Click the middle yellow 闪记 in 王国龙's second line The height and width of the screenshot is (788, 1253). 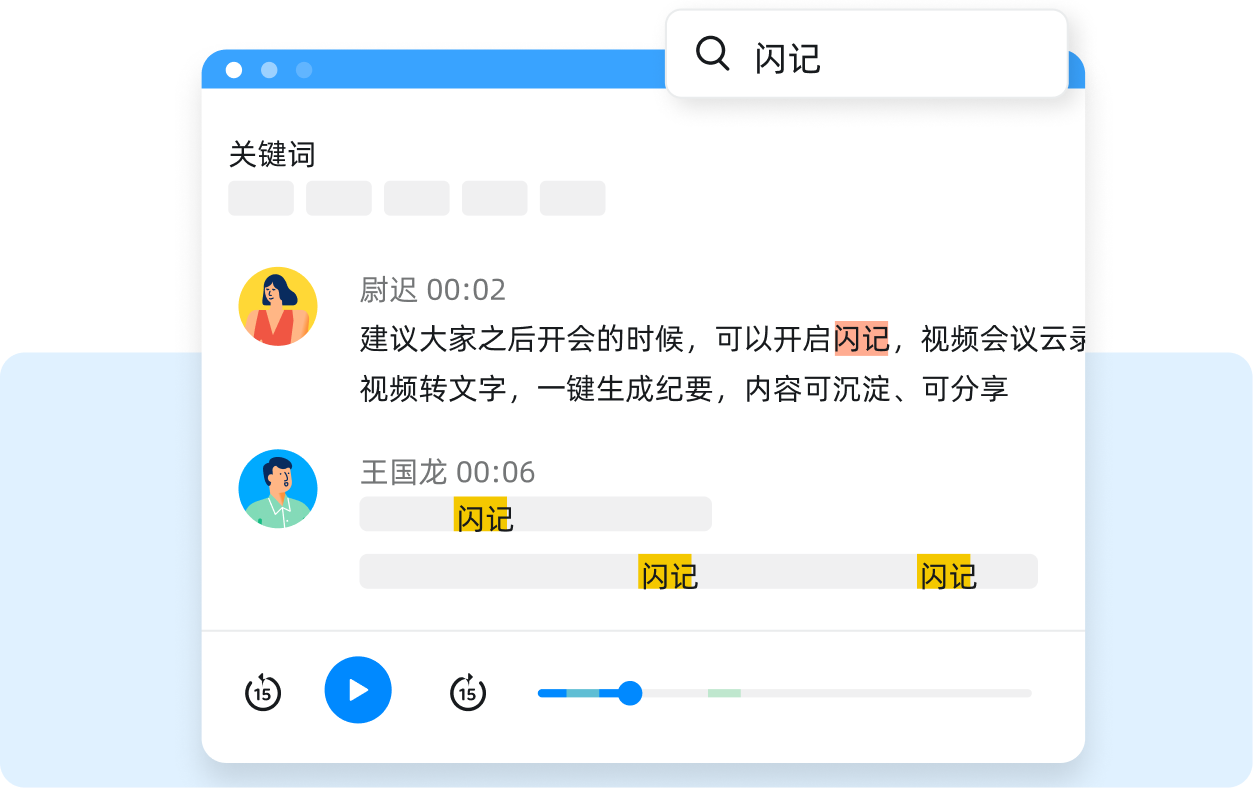(667, 573)
